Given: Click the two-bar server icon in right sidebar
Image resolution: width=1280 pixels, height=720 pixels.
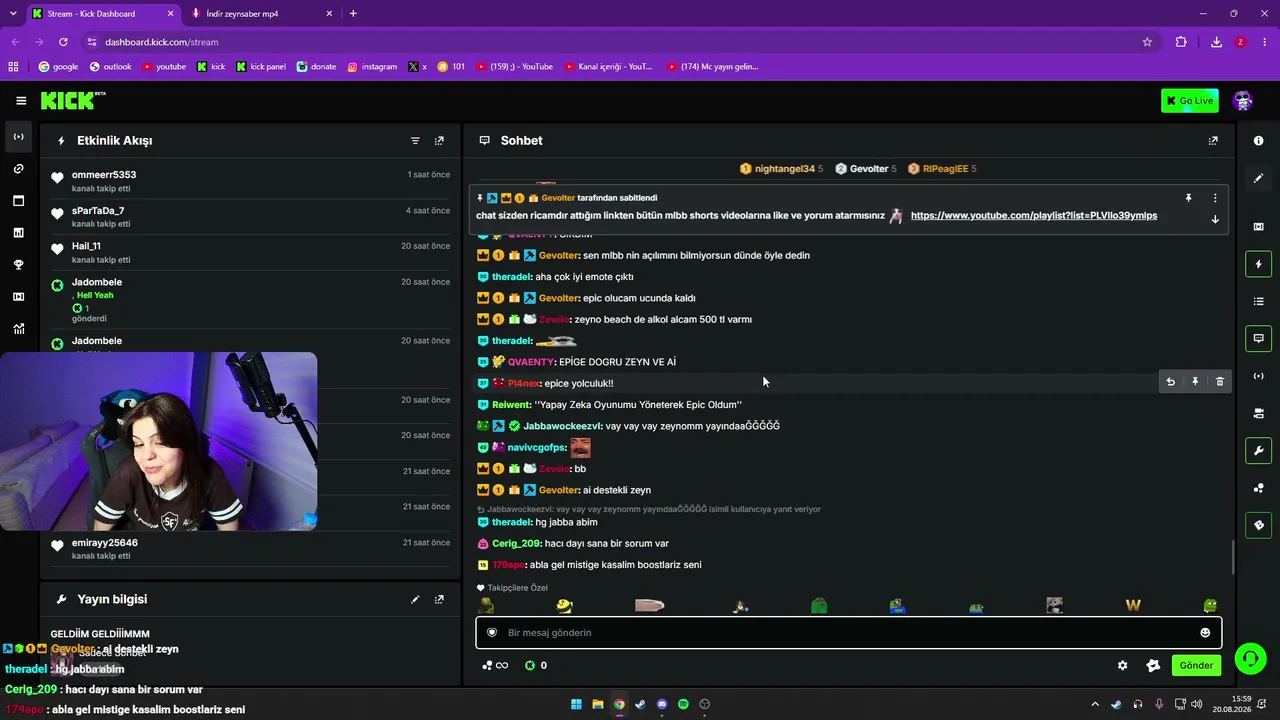Looking at the screenshot, I should coord(1258,413).
